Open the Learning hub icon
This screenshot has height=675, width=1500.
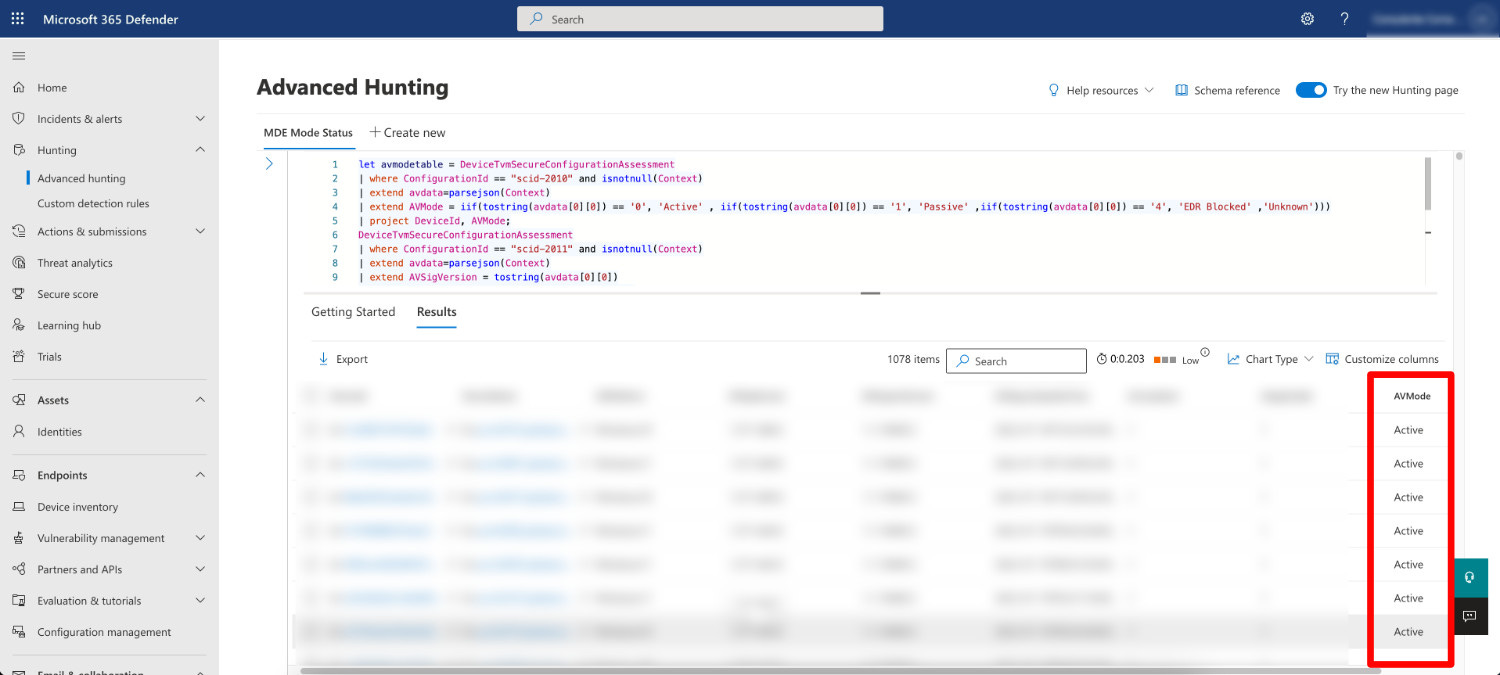[x=18, y=325]
